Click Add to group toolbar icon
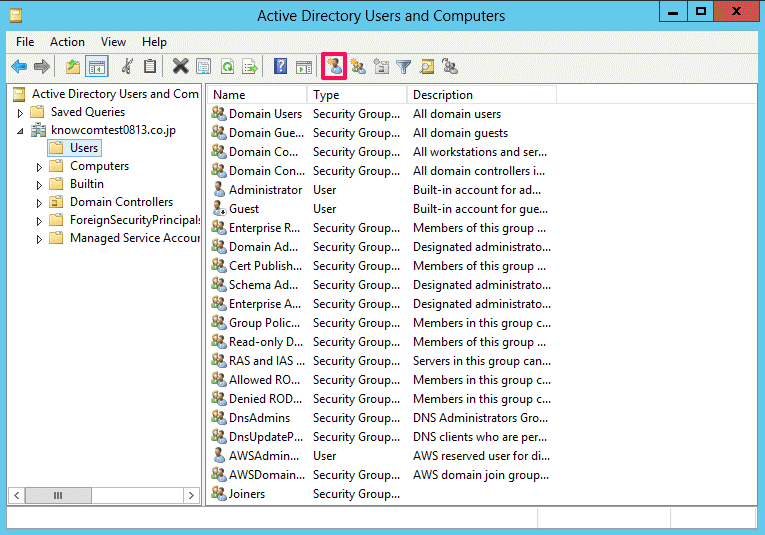 pyautogui.click(x=449, y=66)
